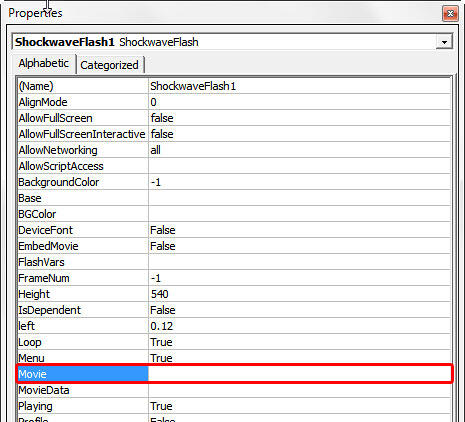Select the AllowFullScreen property
The height and width of the screenshot is (422, 465).
point(83,118)
